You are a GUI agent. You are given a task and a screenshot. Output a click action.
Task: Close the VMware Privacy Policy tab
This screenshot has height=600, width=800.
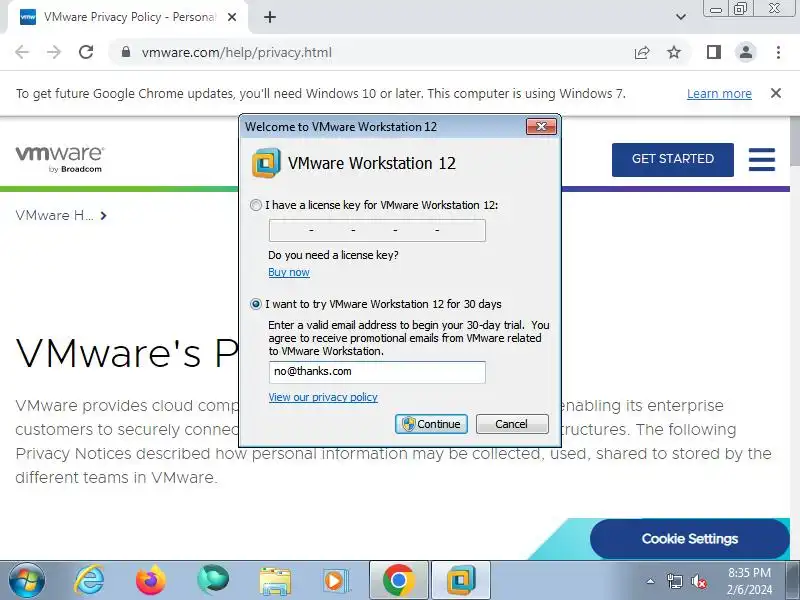(x=232, y=17)
